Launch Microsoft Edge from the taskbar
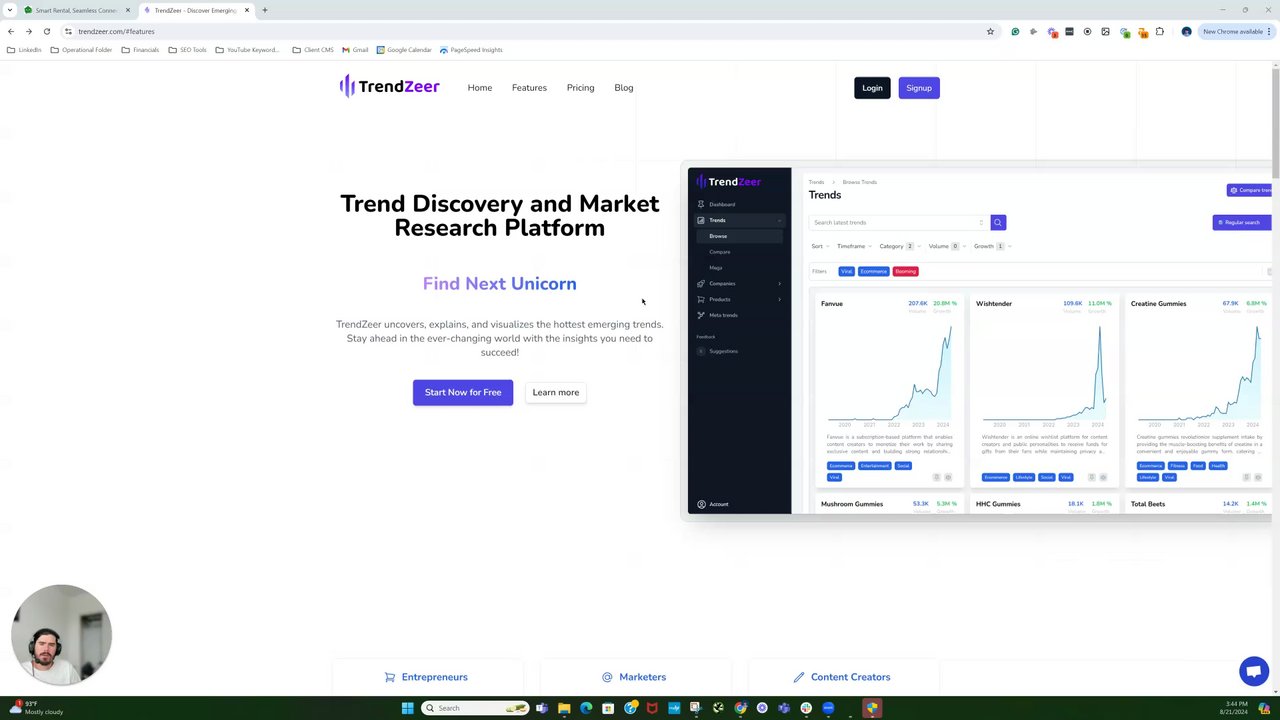Image resolution: width=1280 pixels, height=720 pixels. 586,708
